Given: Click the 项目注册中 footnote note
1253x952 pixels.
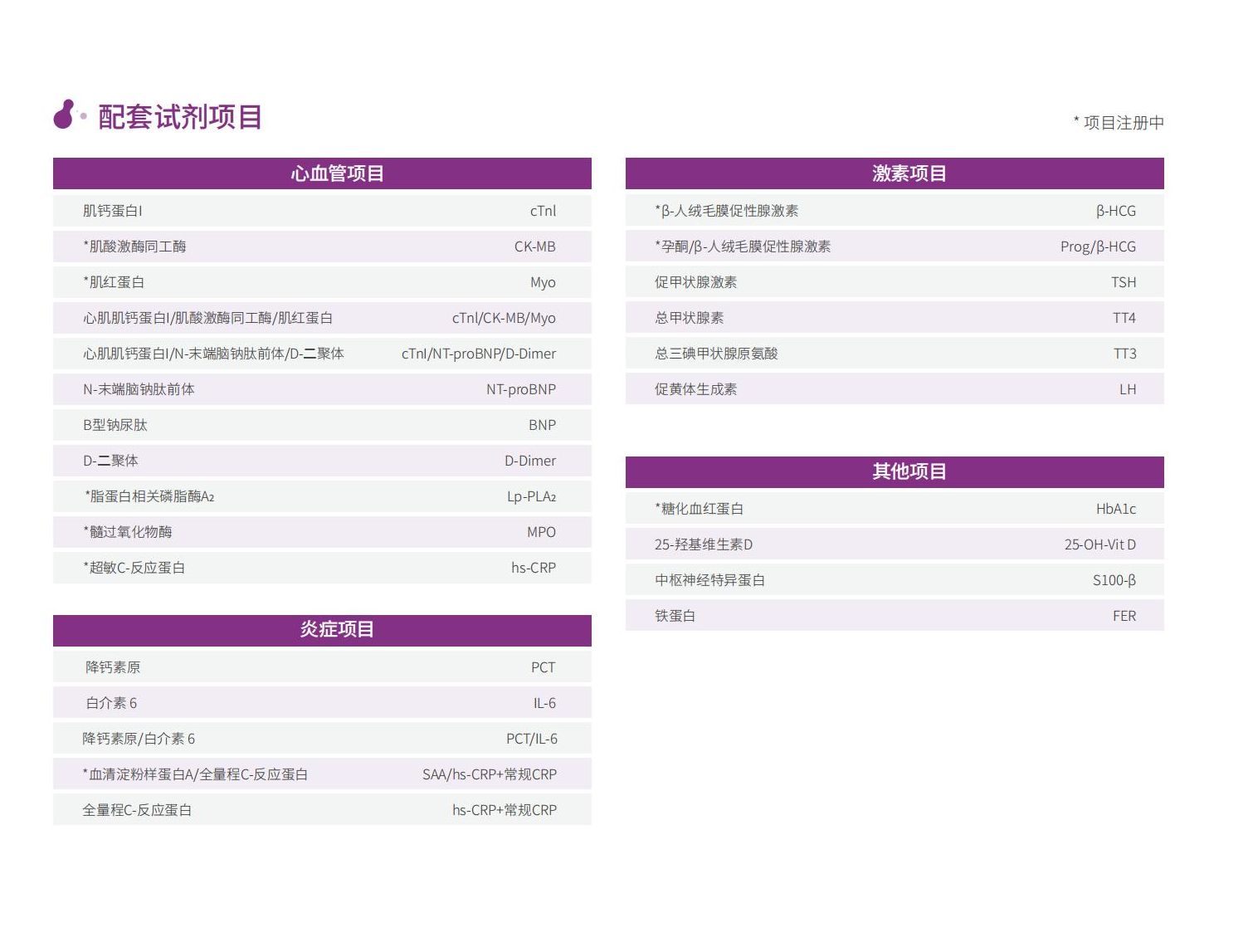Looking at the screenshot, I should coord(1119,123).
